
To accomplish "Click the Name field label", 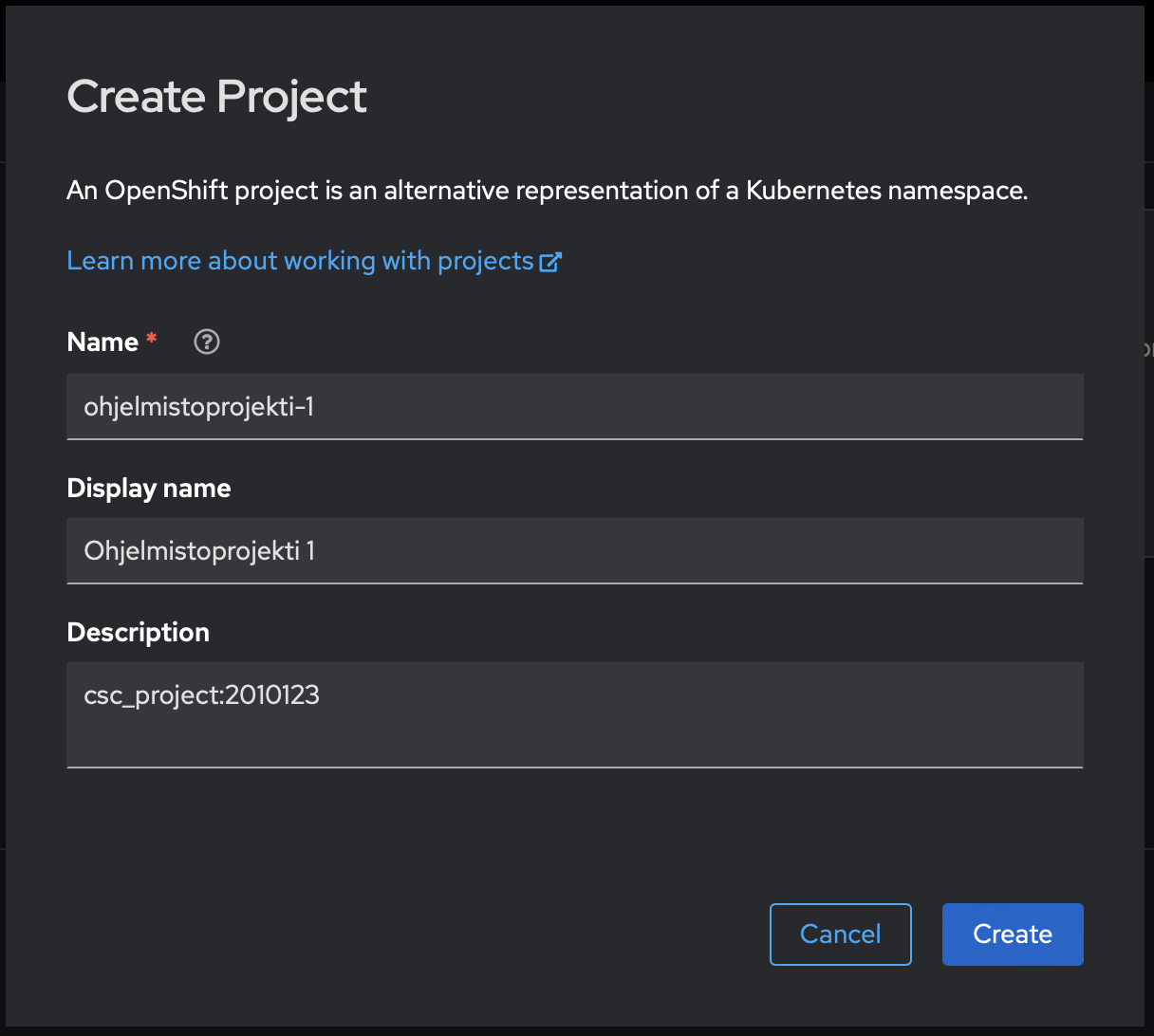I will click(102, 342).
